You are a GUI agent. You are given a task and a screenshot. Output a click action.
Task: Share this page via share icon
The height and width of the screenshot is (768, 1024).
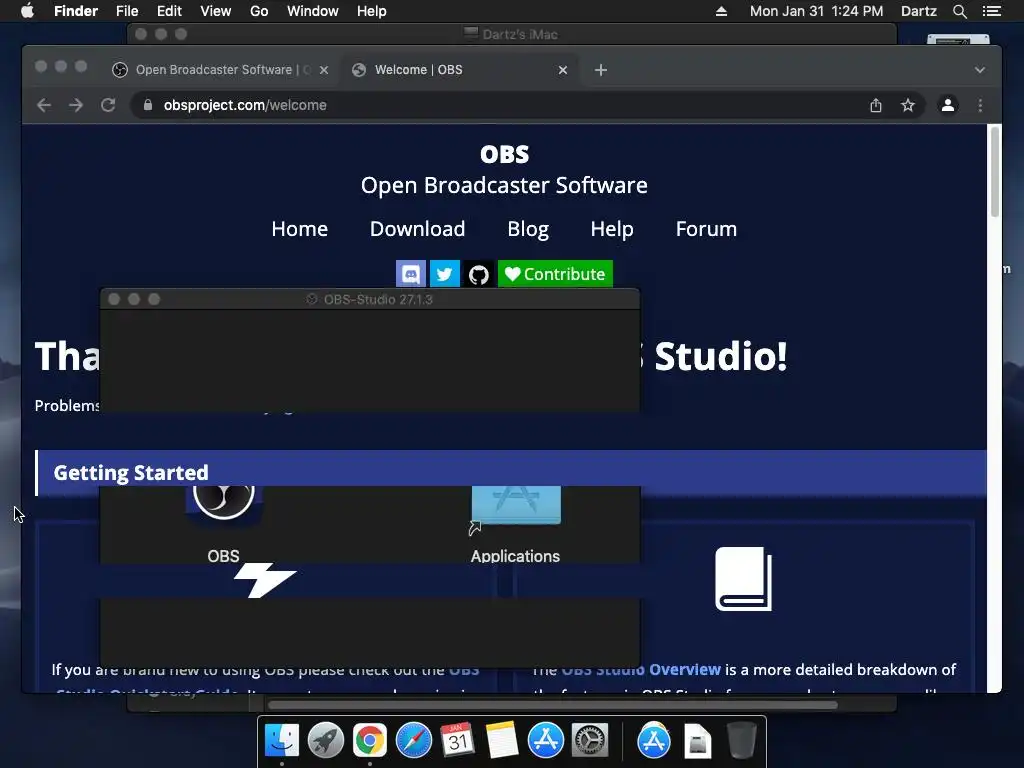coord(876,105)
